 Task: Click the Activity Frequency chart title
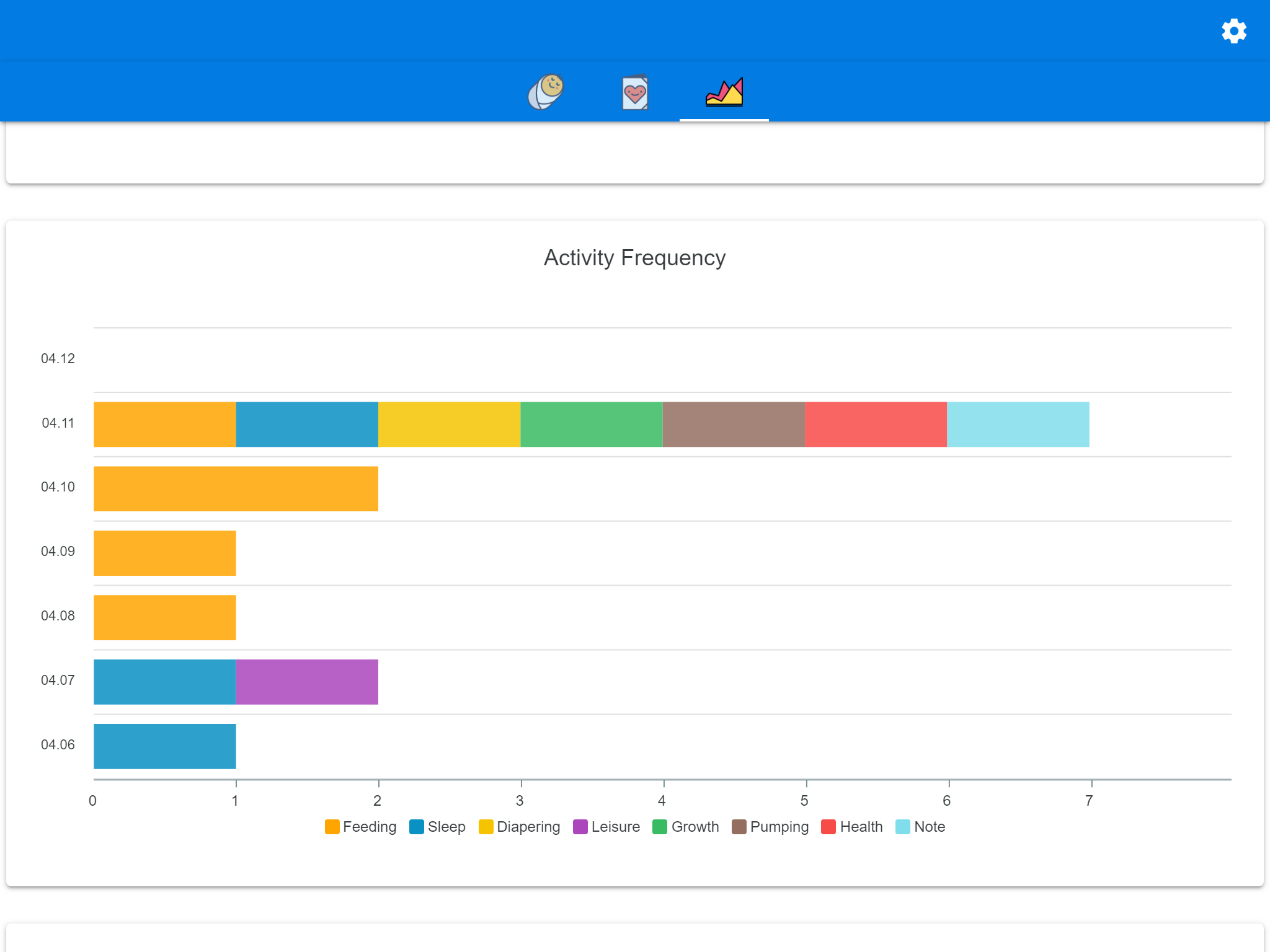(634, 258)
